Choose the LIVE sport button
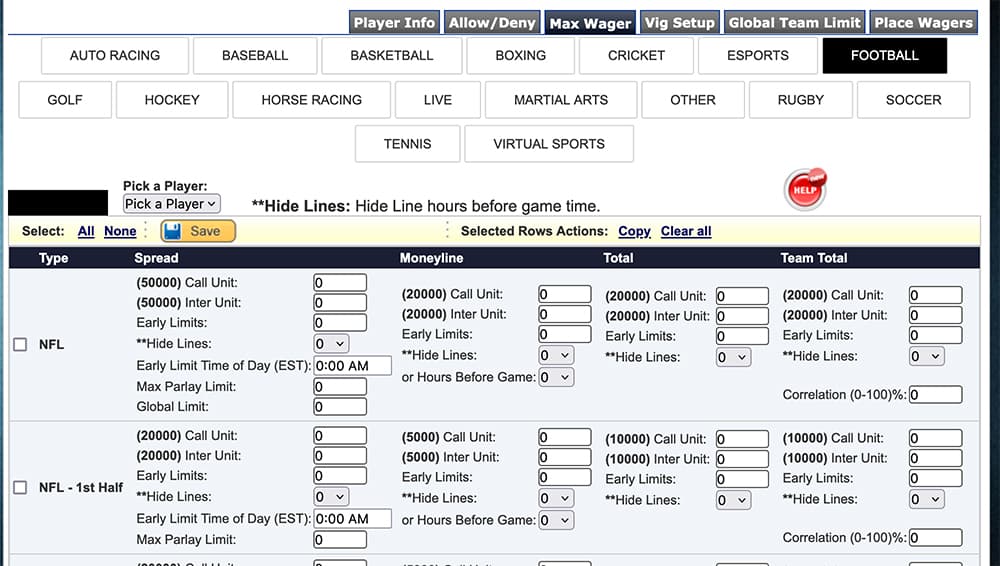Viewport: 1000px width, 566px height. point(438,100)
